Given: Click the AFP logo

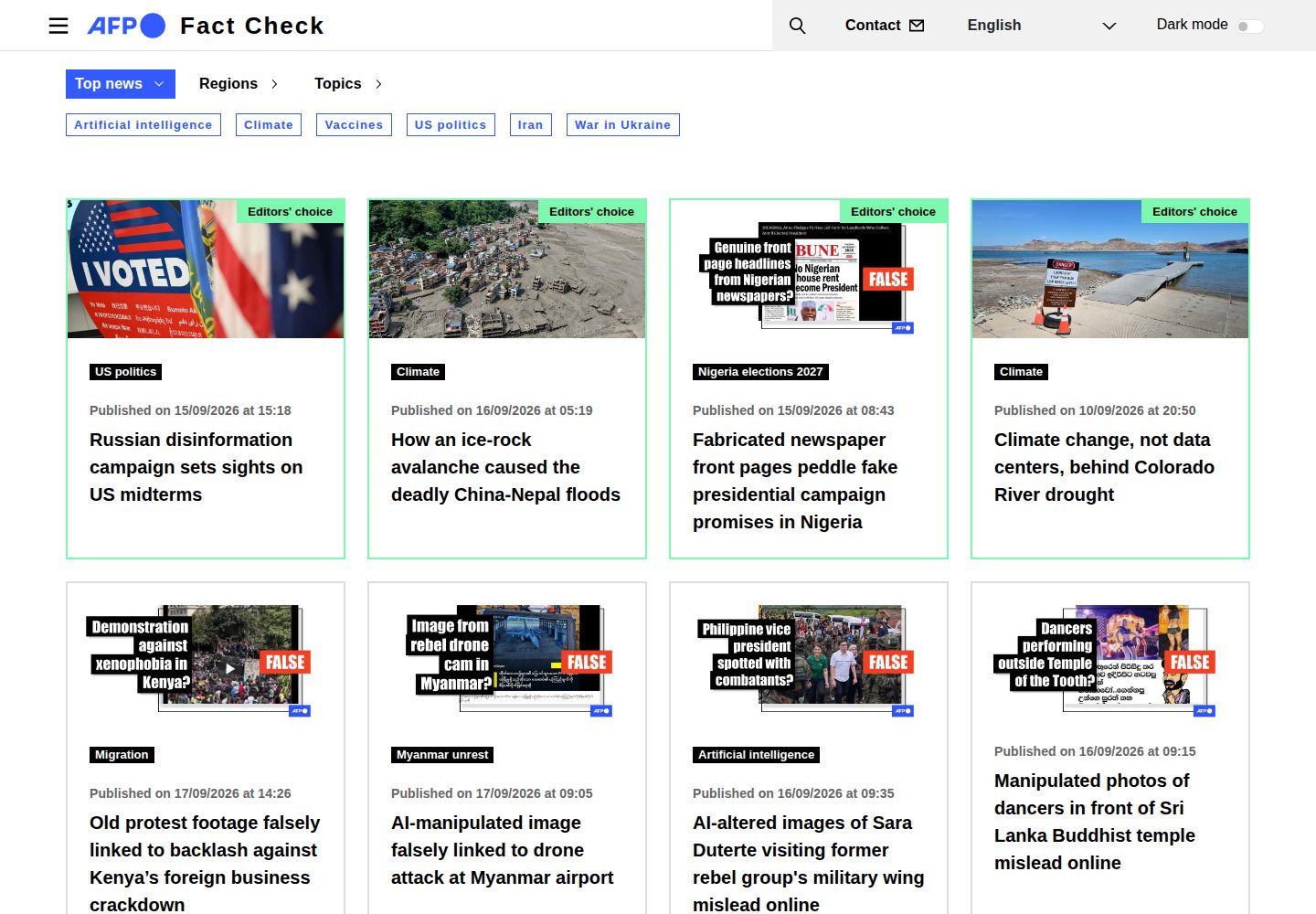Looking at the screenshot, I should (126, 26).
